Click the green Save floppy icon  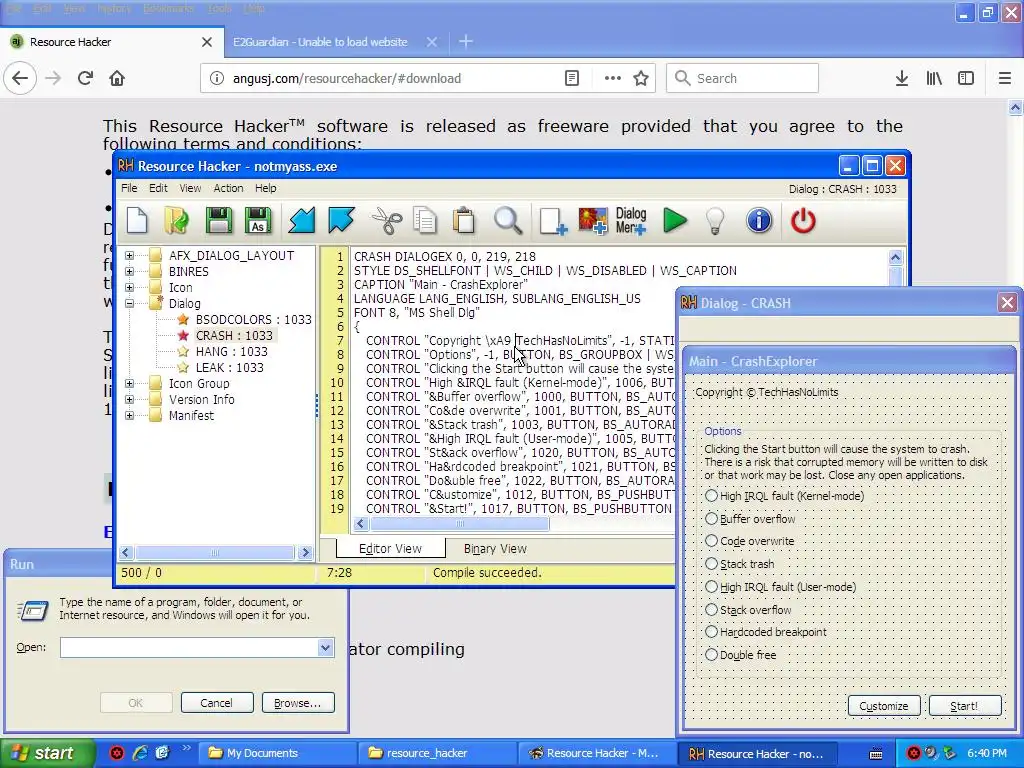tap(218, 220)
